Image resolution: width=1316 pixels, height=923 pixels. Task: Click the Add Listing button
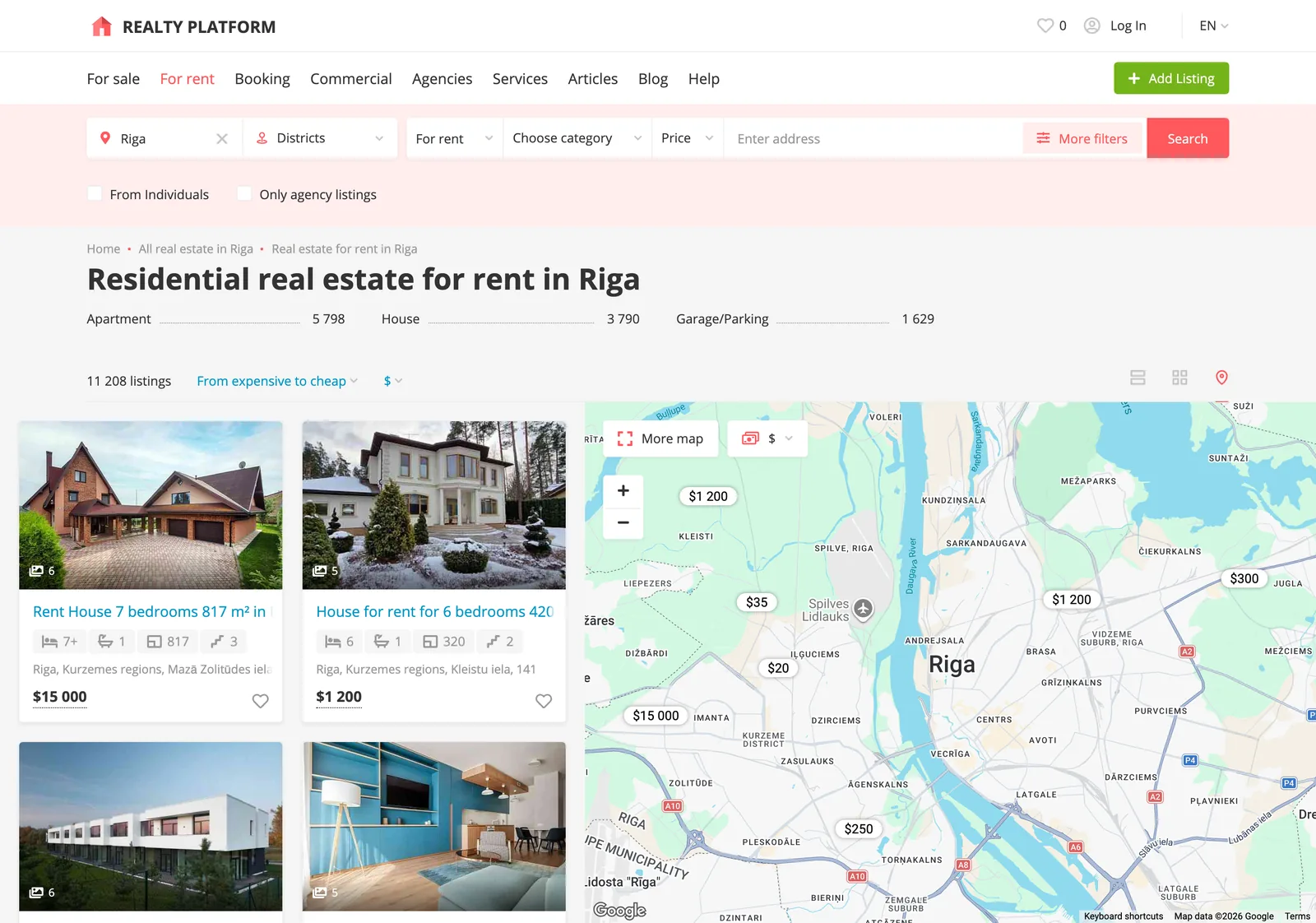click(x=1171, y=78)
